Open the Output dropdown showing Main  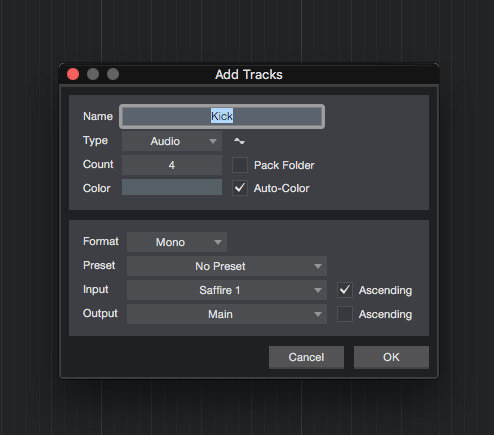pyautogui.click(x=227, y=314)
